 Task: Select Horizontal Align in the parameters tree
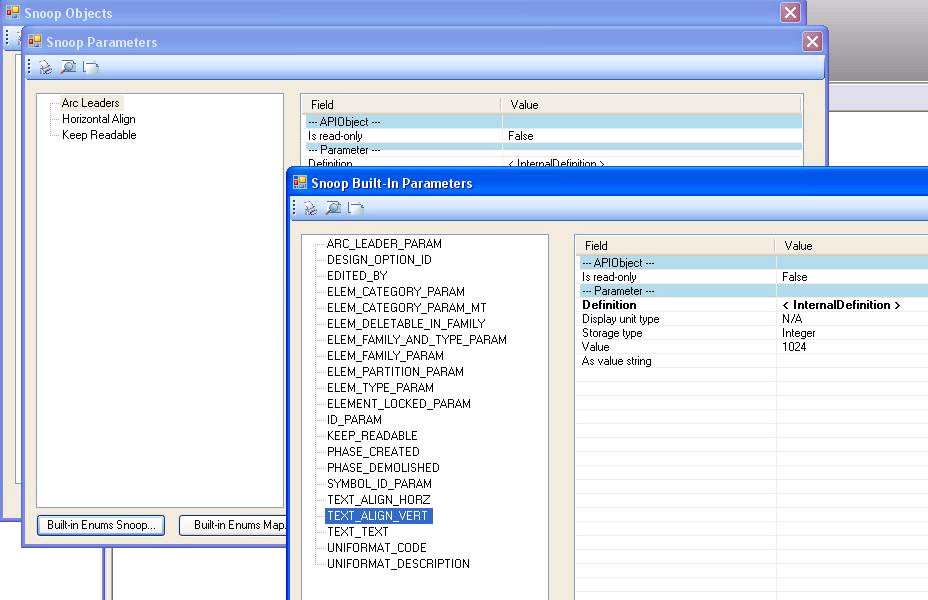tap(100, 118)
